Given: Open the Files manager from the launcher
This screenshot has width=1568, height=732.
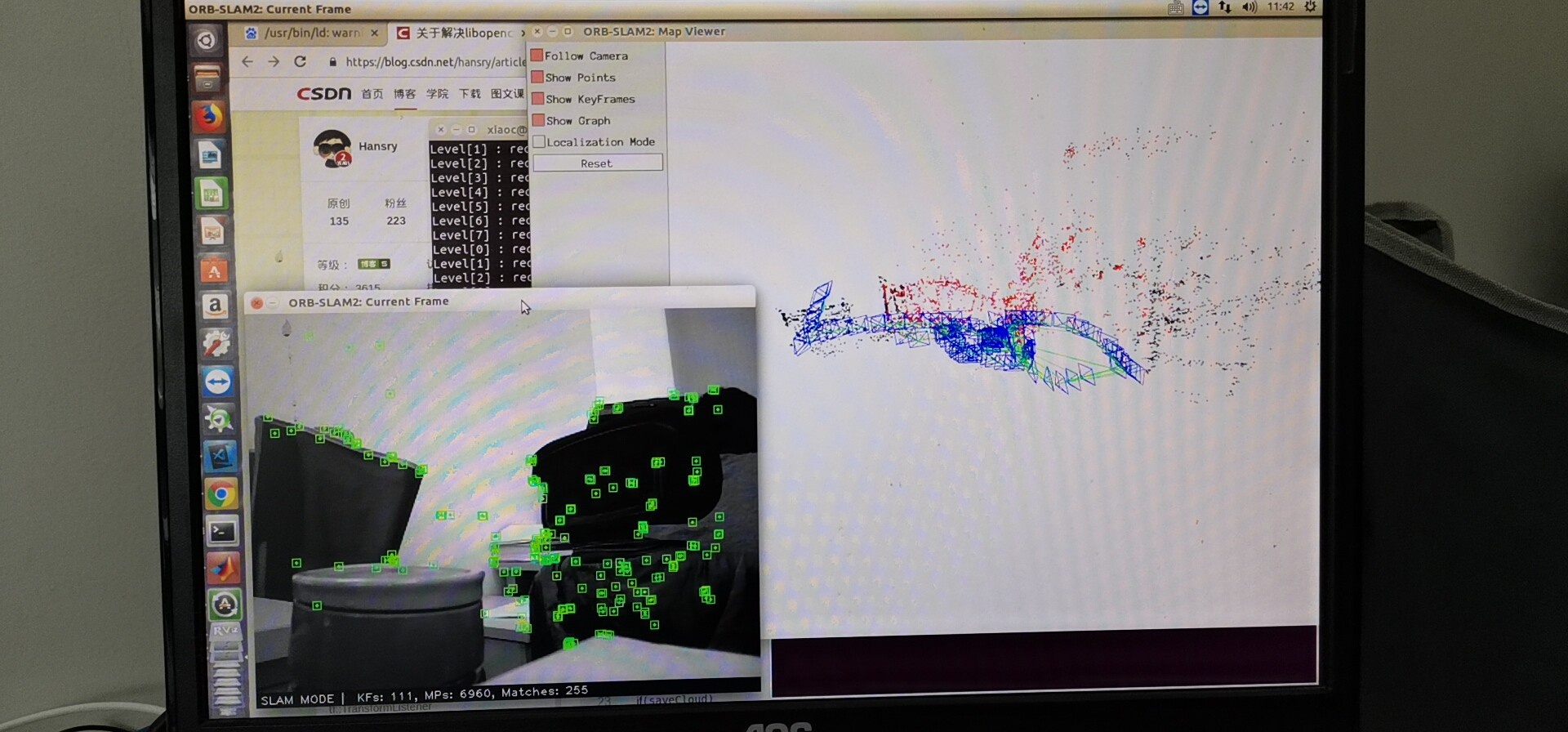Looking at the screenshot, I should point(207,78).
